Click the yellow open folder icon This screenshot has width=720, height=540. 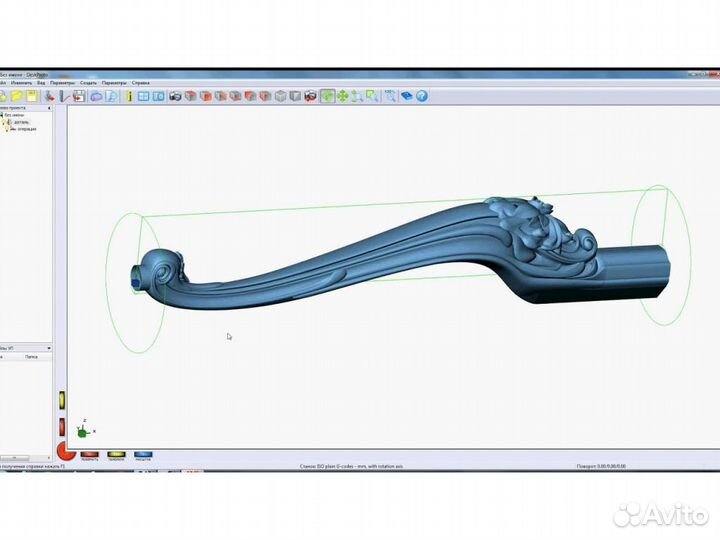[x=17, y=96]
